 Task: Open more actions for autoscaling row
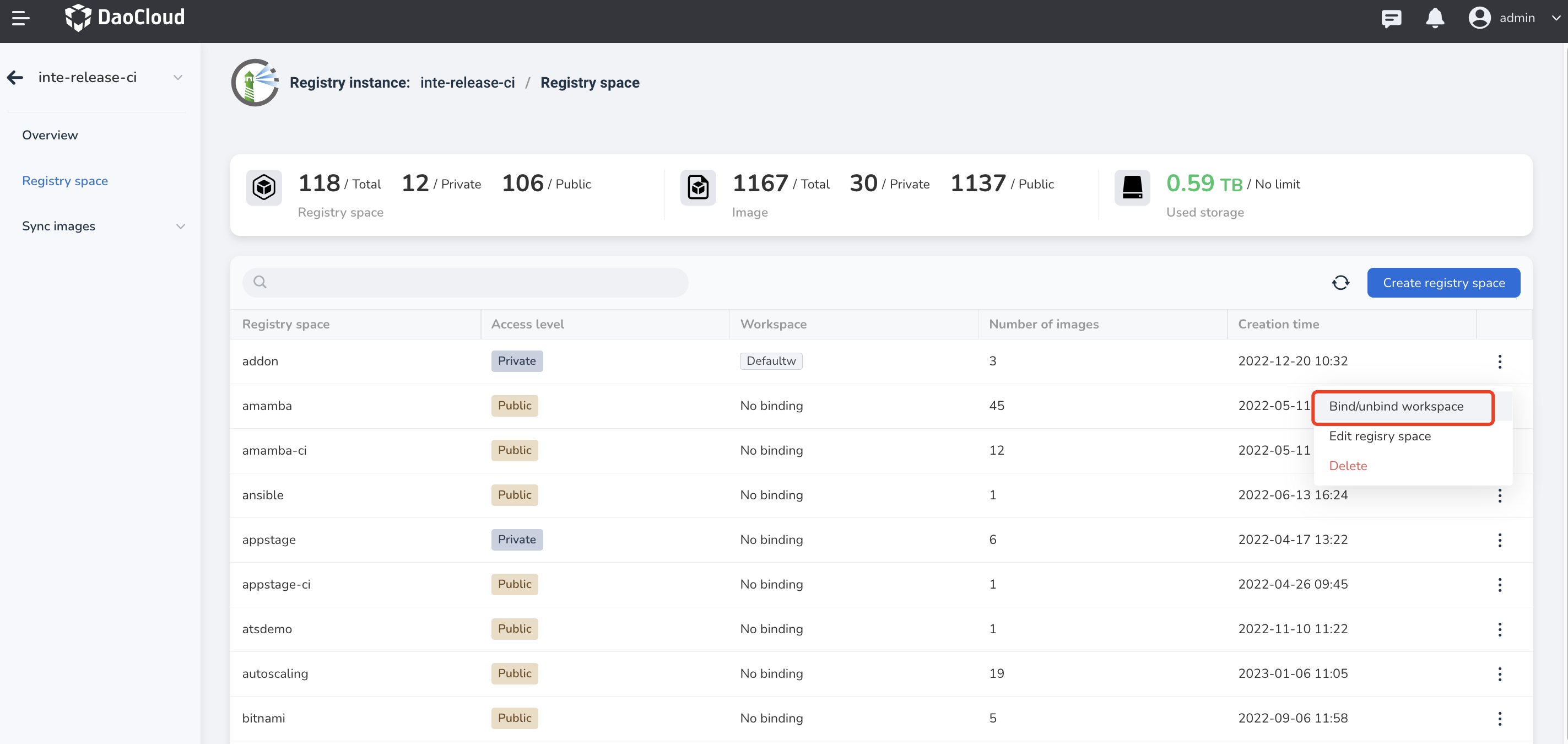coord(1499,674)
